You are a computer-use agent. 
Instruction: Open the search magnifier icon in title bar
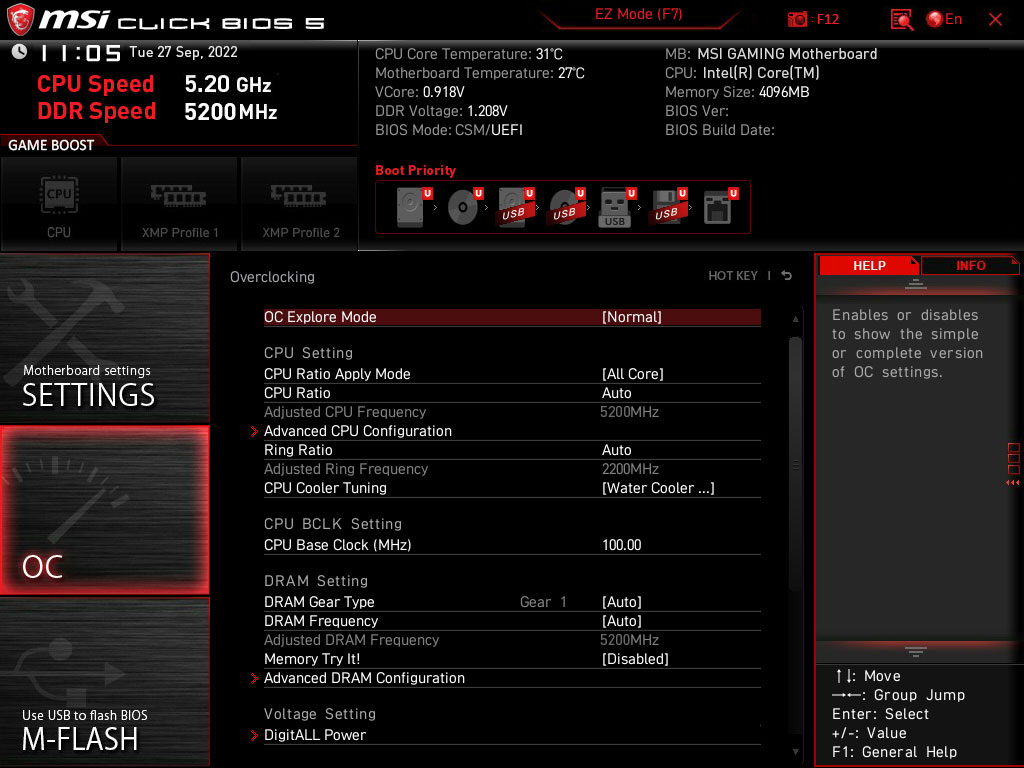pos(901,19)
